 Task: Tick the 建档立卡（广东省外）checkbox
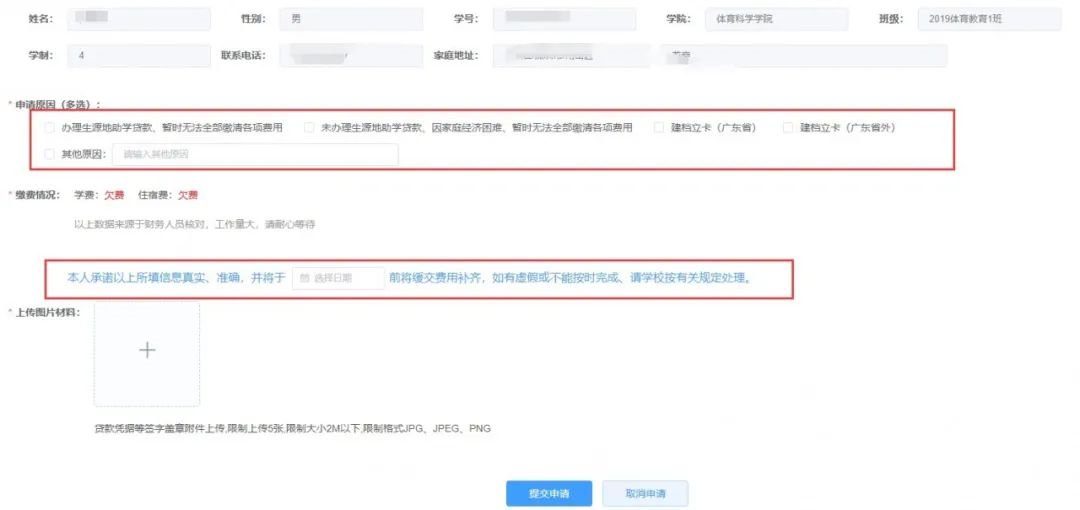pos(788,128)
